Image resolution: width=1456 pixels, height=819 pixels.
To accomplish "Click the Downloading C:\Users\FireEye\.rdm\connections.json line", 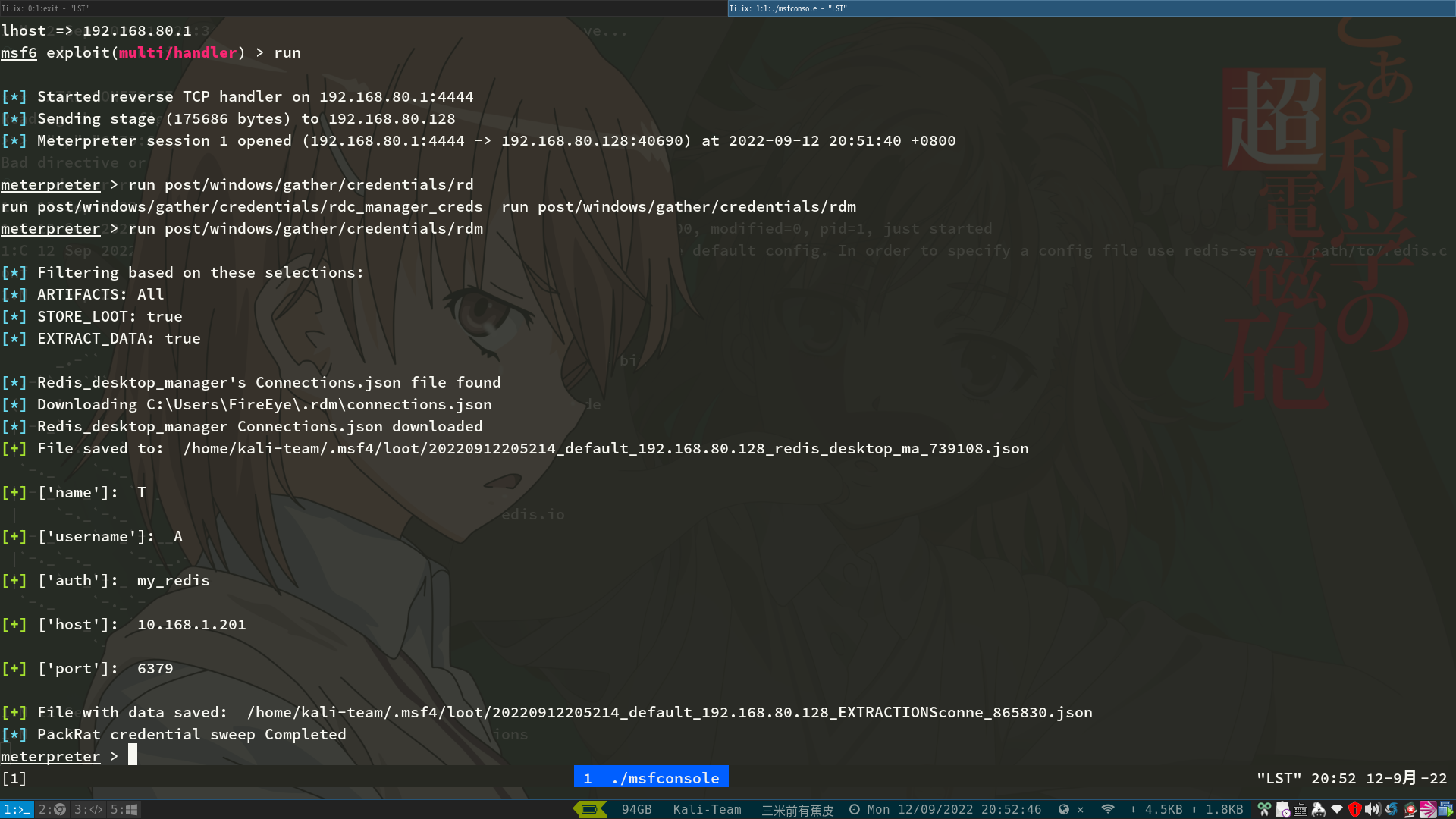I will coord(246,404).
